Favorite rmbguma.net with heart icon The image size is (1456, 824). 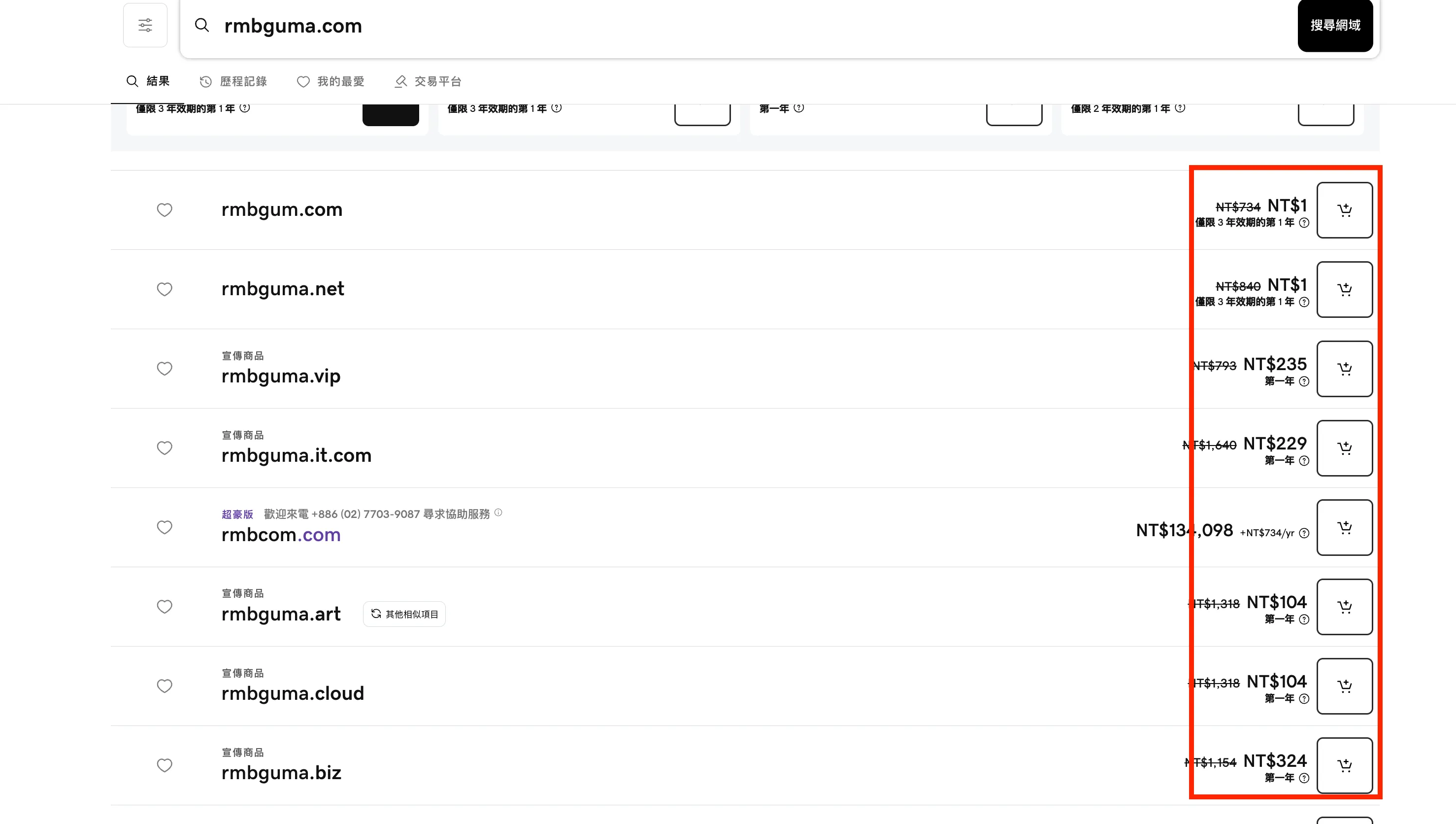pyautogui.click(x=165, y=289)
